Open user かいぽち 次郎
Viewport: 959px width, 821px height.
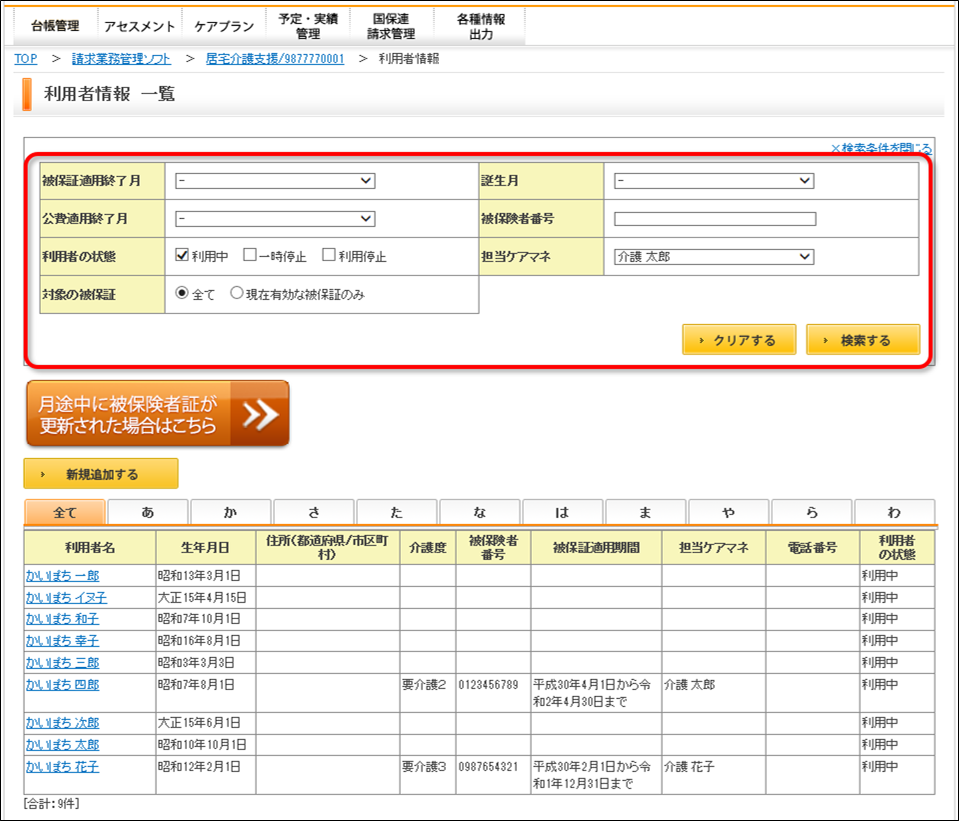[x=62, y=723]
